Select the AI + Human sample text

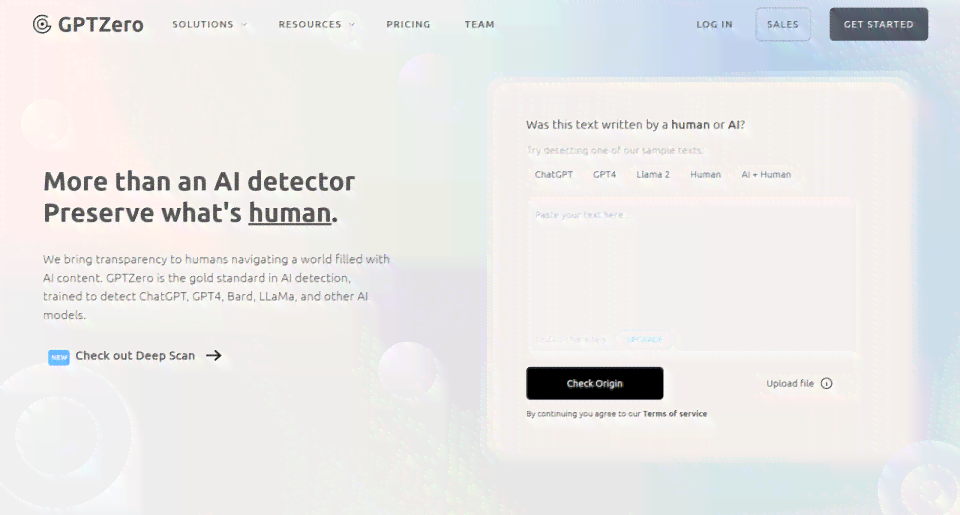766,175
